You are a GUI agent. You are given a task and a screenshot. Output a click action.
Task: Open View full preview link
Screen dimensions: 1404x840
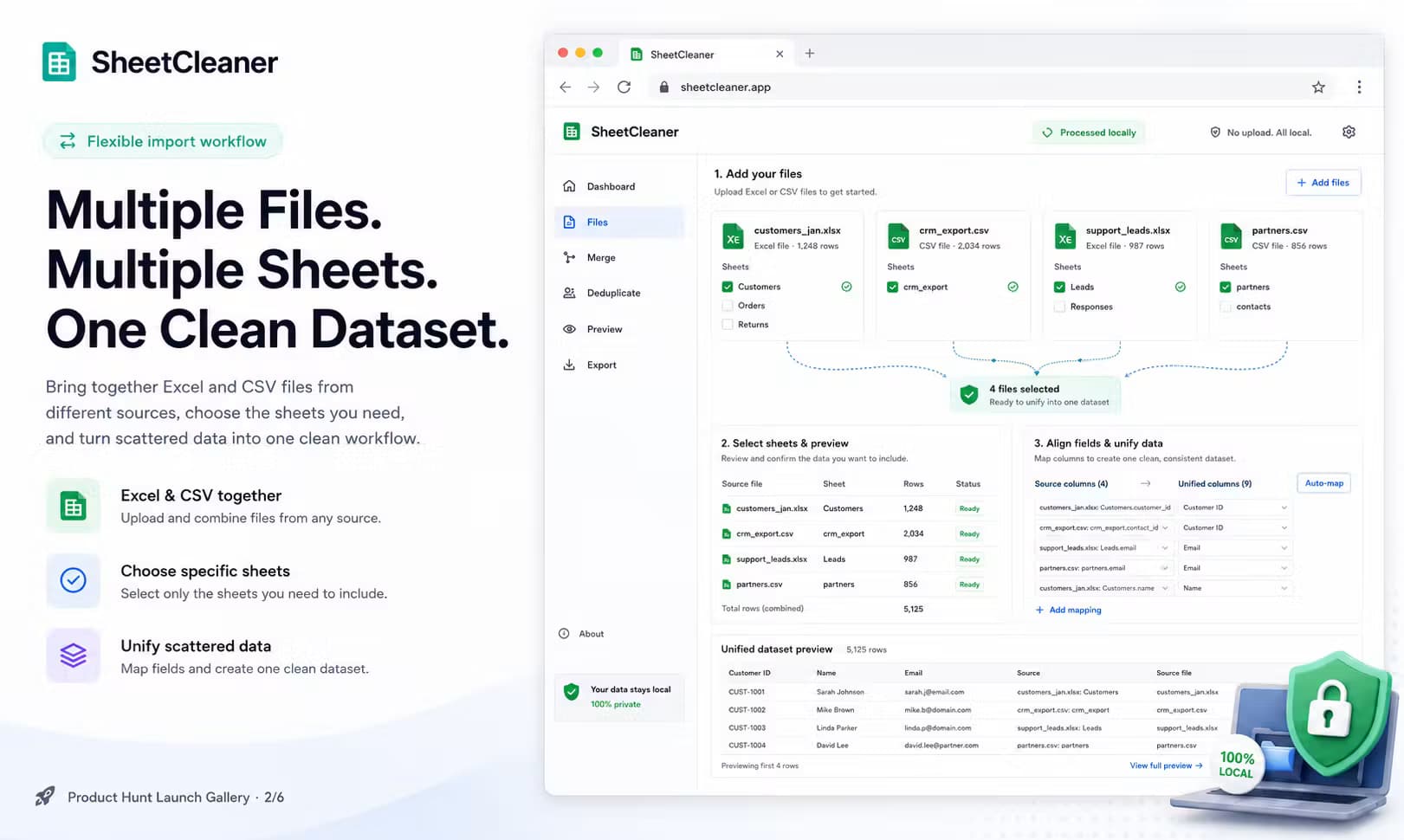click(x=1166, y=766)
